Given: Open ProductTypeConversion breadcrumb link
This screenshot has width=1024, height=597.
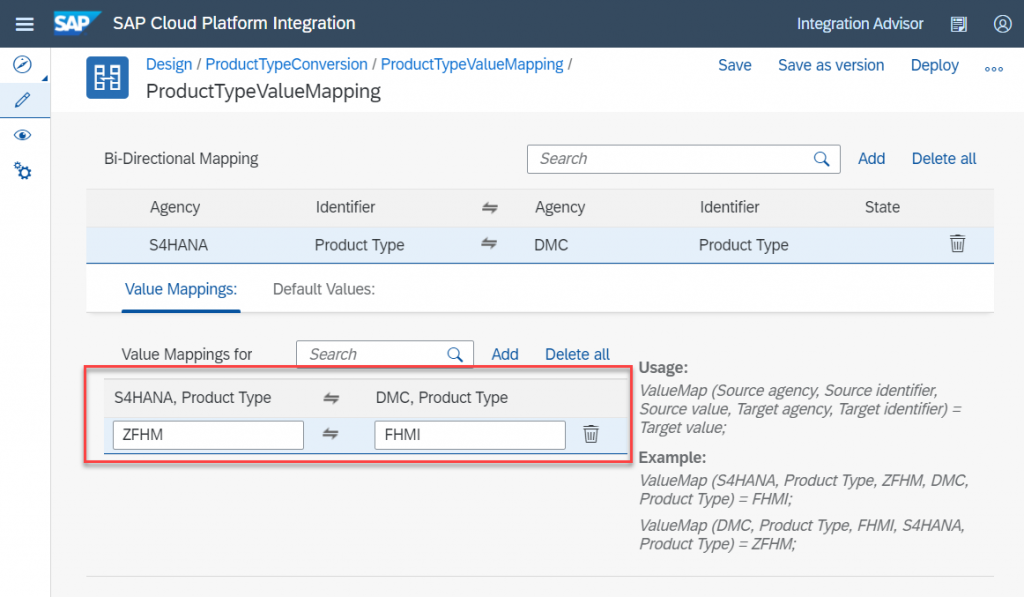Looking at the screenshot, I should (x=286, y=65).
